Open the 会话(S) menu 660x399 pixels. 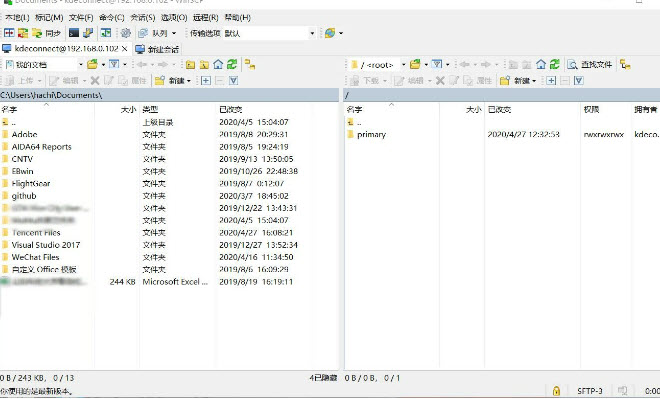click(x=143, y=18)
